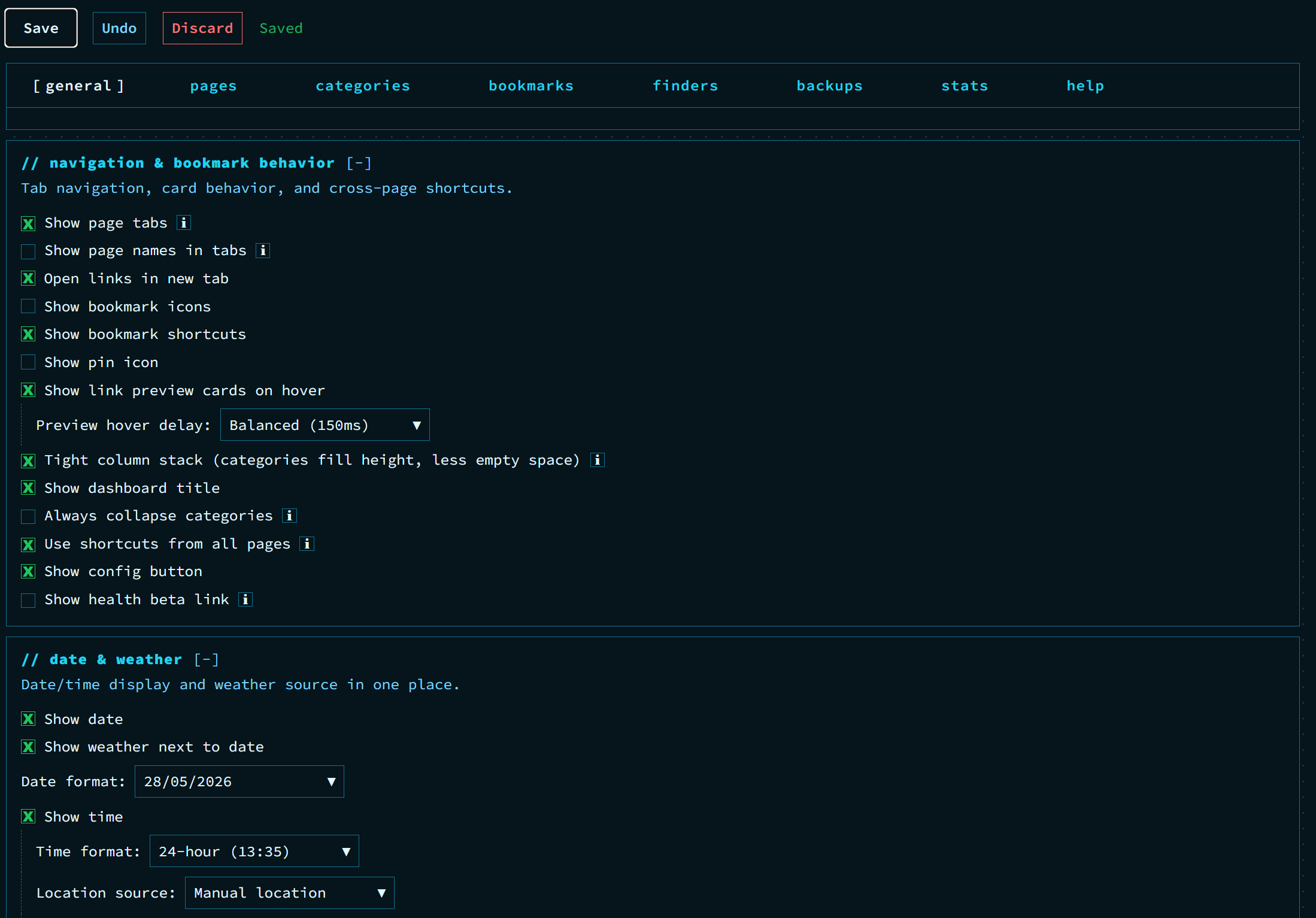This screenshot has height=918, width=1316.
Task: Enable Show page names in tabs
Action: (x=28, y=251)
